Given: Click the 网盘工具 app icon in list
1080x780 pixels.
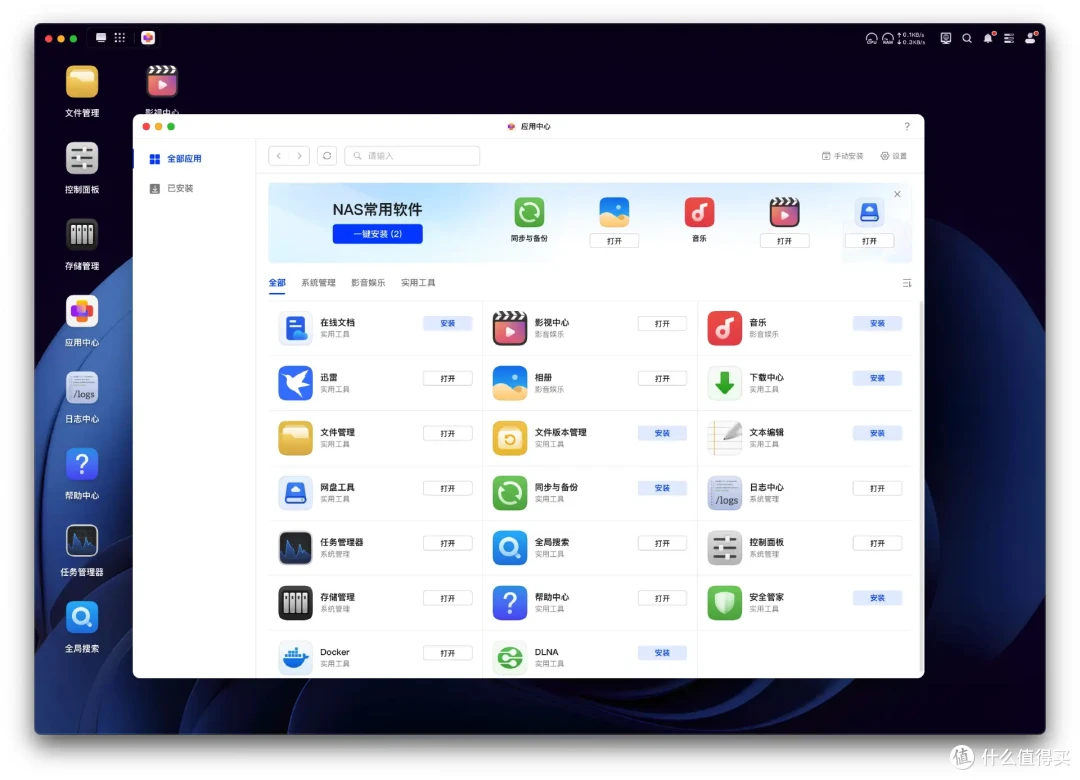Looking at the screenshot, I should tap(295, 493).
